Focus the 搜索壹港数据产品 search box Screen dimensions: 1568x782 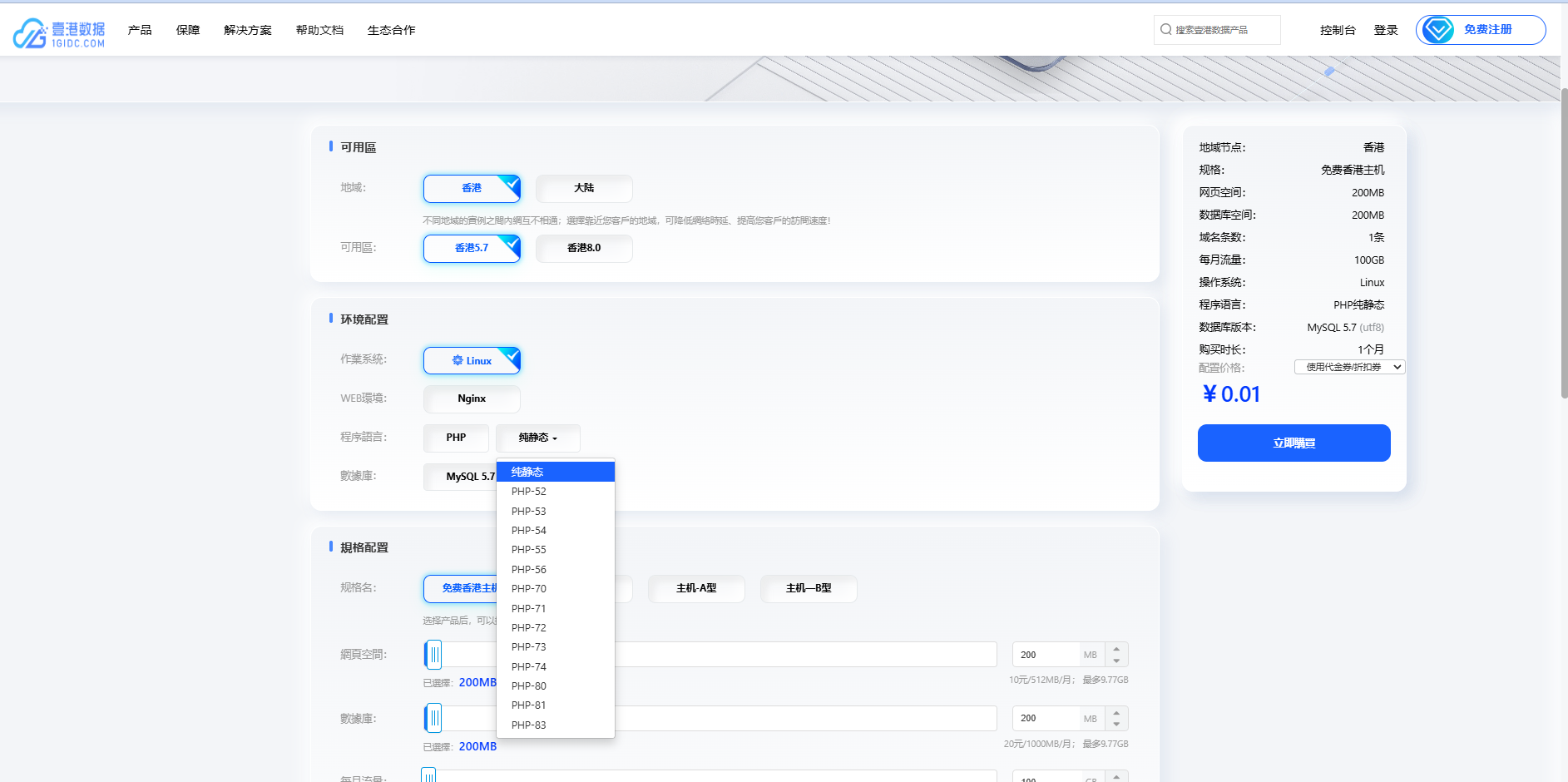pos(1217,30)
